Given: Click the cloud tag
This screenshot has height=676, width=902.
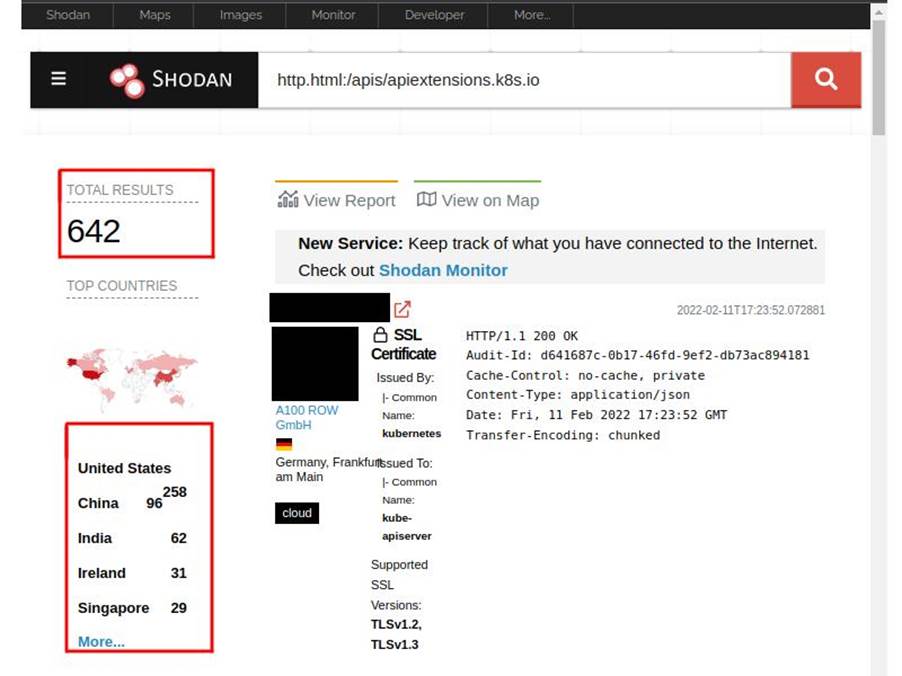Looking at the screenshot, I should [x=297, y=513].
